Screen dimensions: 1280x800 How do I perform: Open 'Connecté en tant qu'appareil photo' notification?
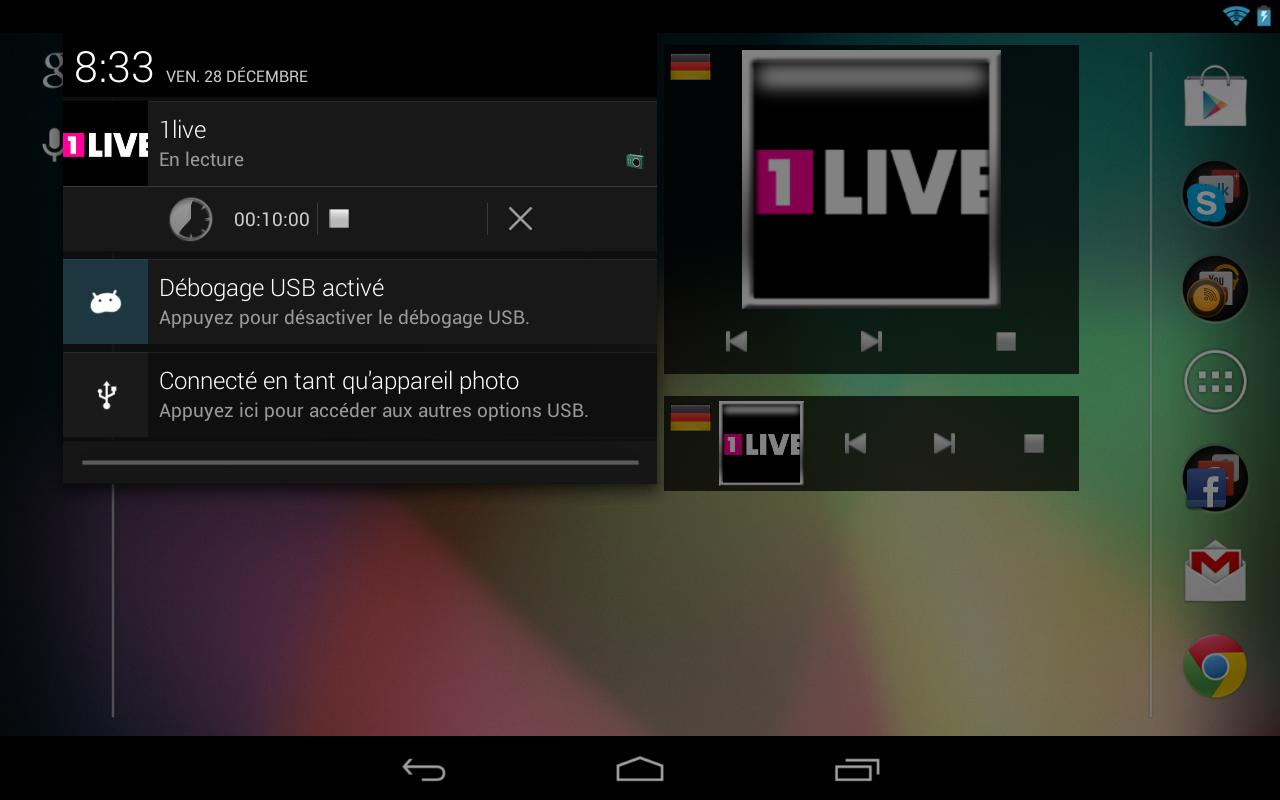360,395
